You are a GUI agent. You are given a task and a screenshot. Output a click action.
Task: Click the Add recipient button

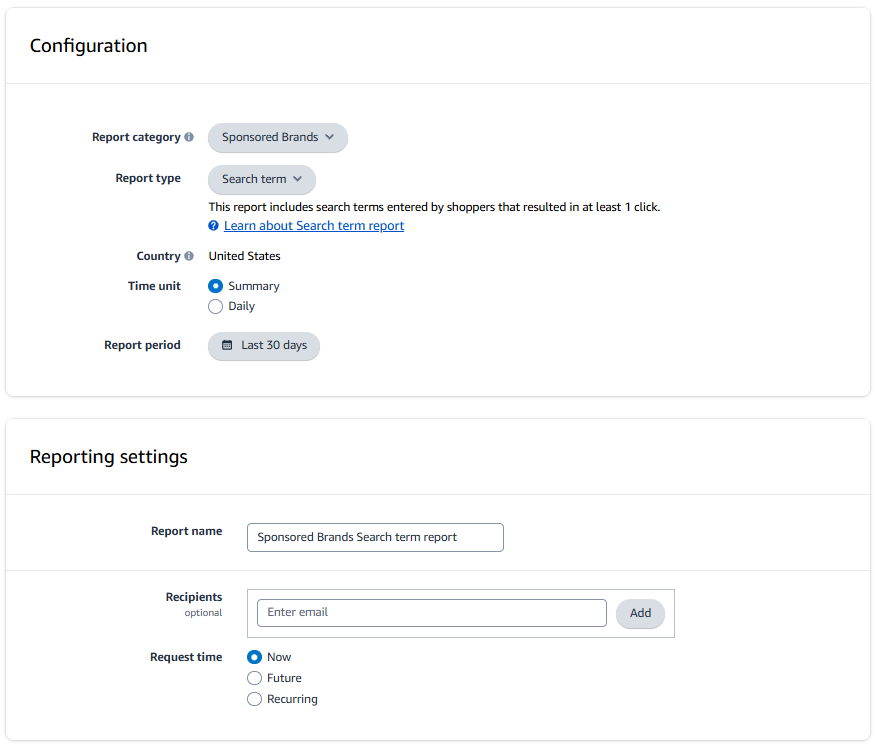point(640,613)
